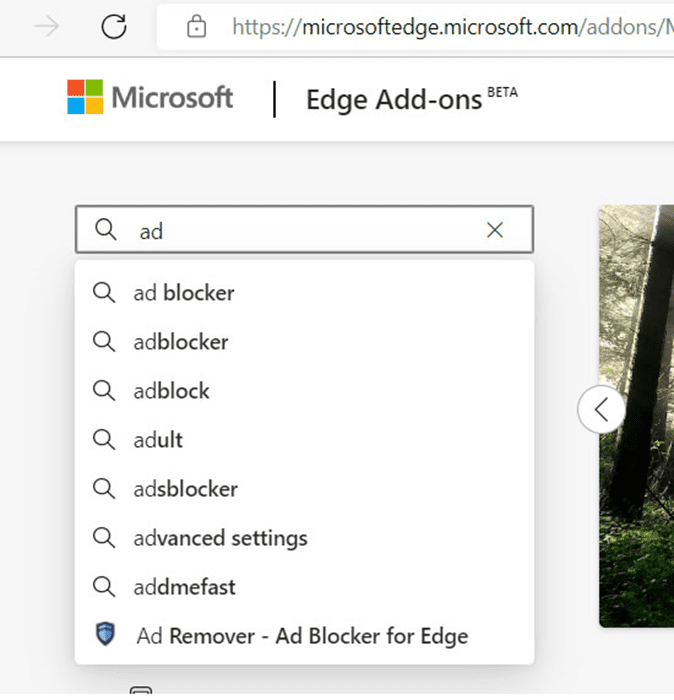This screenshot has width=674, height=700.
Task: Choose the "adblocker" suggestion from the list
Action: tap(181, 342)
